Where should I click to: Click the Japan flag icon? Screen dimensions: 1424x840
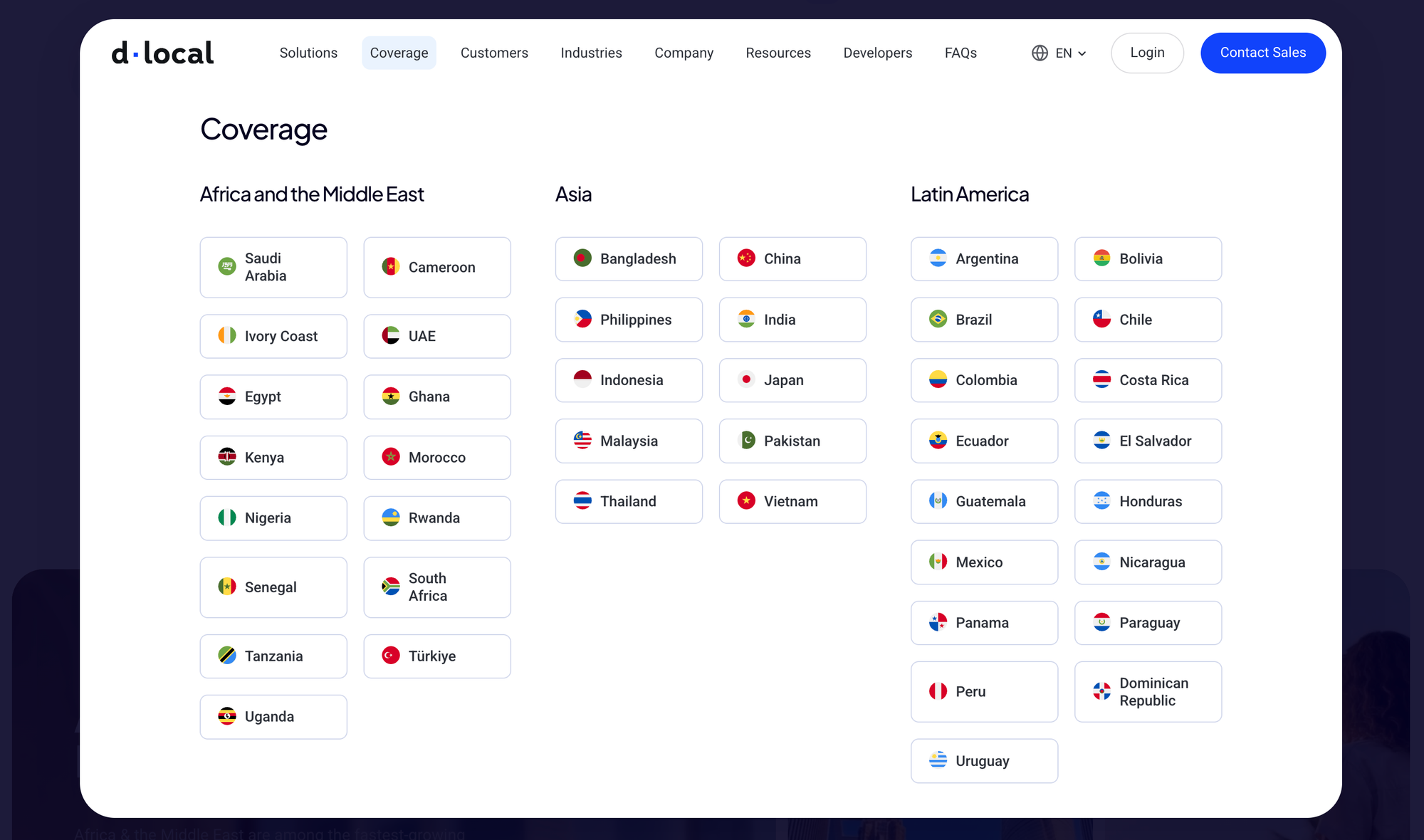(x=746, y=379)
